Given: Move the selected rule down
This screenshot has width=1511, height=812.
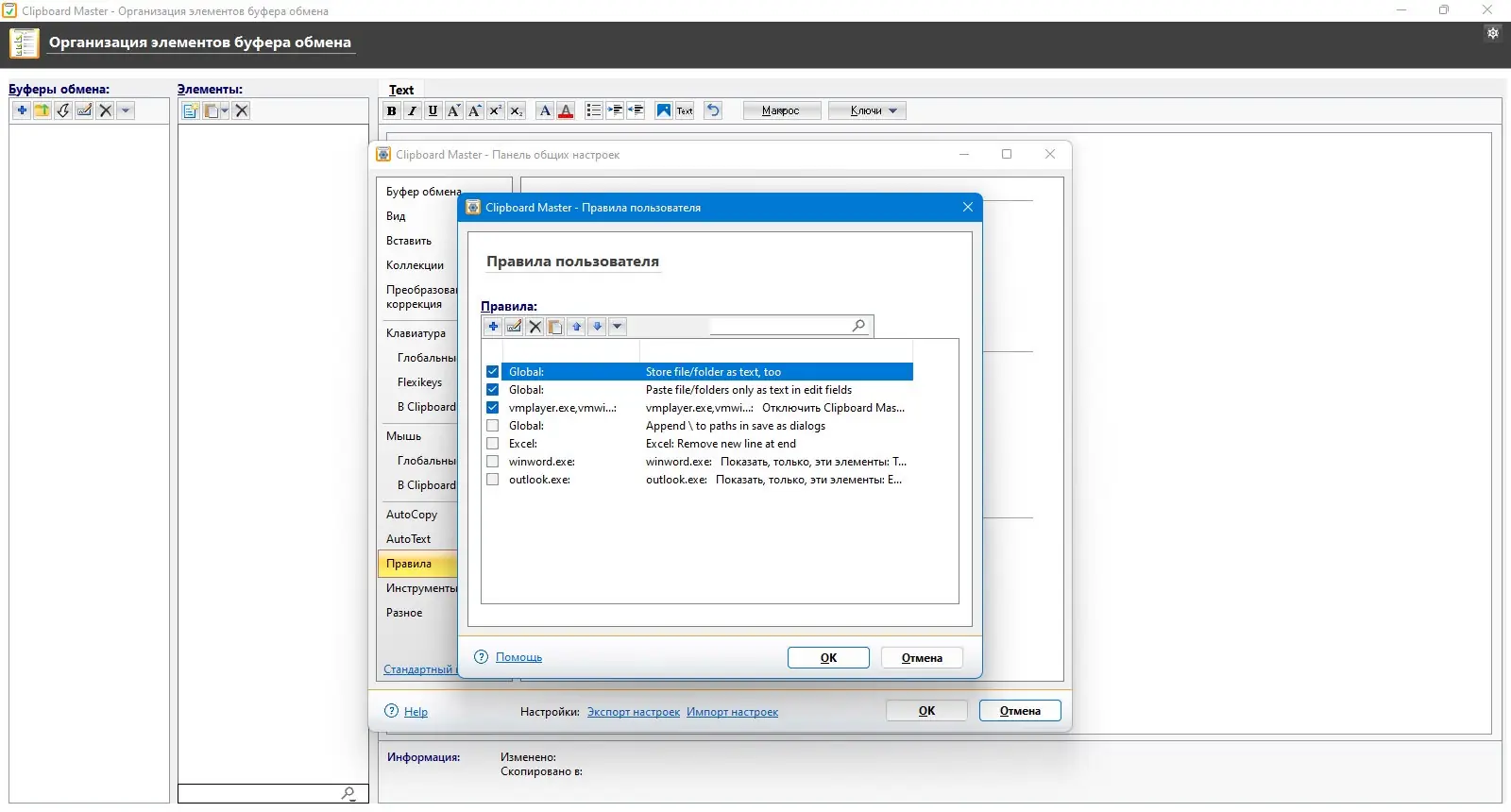Looking at the screenshot, I should 597,327.
